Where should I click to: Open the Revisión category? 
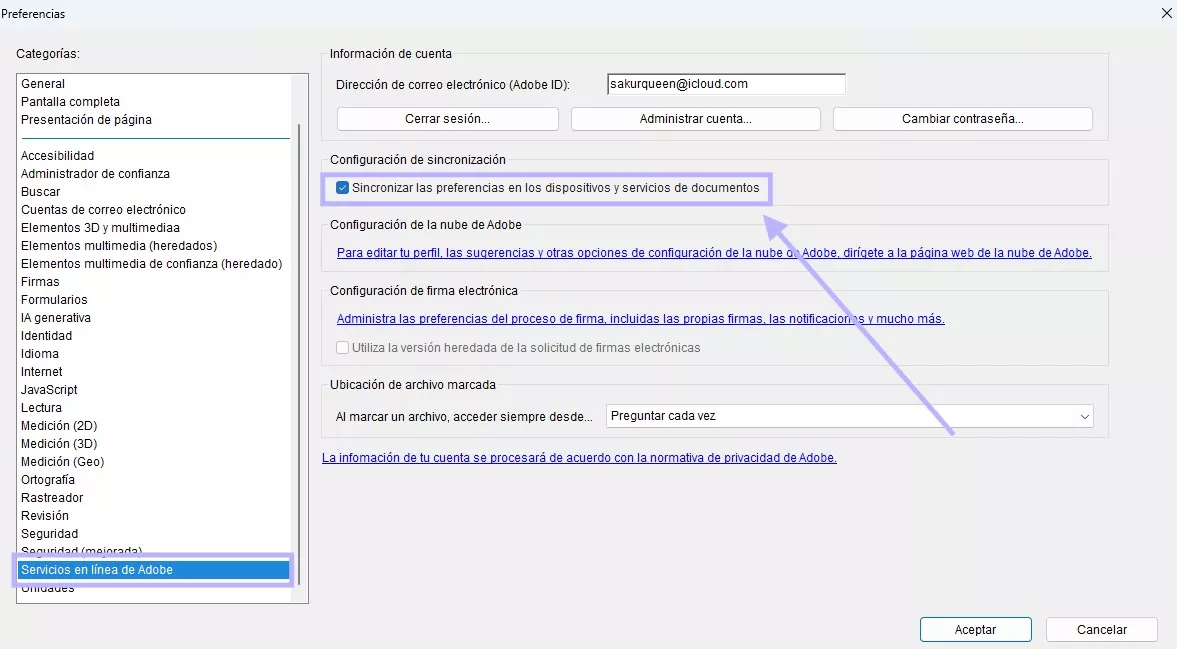coord(45,516)
